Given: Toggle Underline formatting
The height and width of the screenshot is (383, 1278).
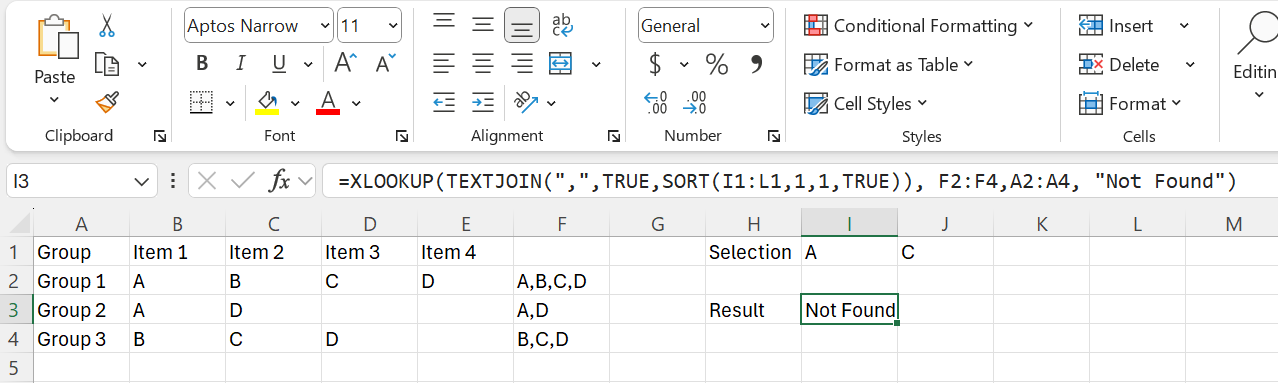Looking at the screenshot, I should (x=279, y=64).
